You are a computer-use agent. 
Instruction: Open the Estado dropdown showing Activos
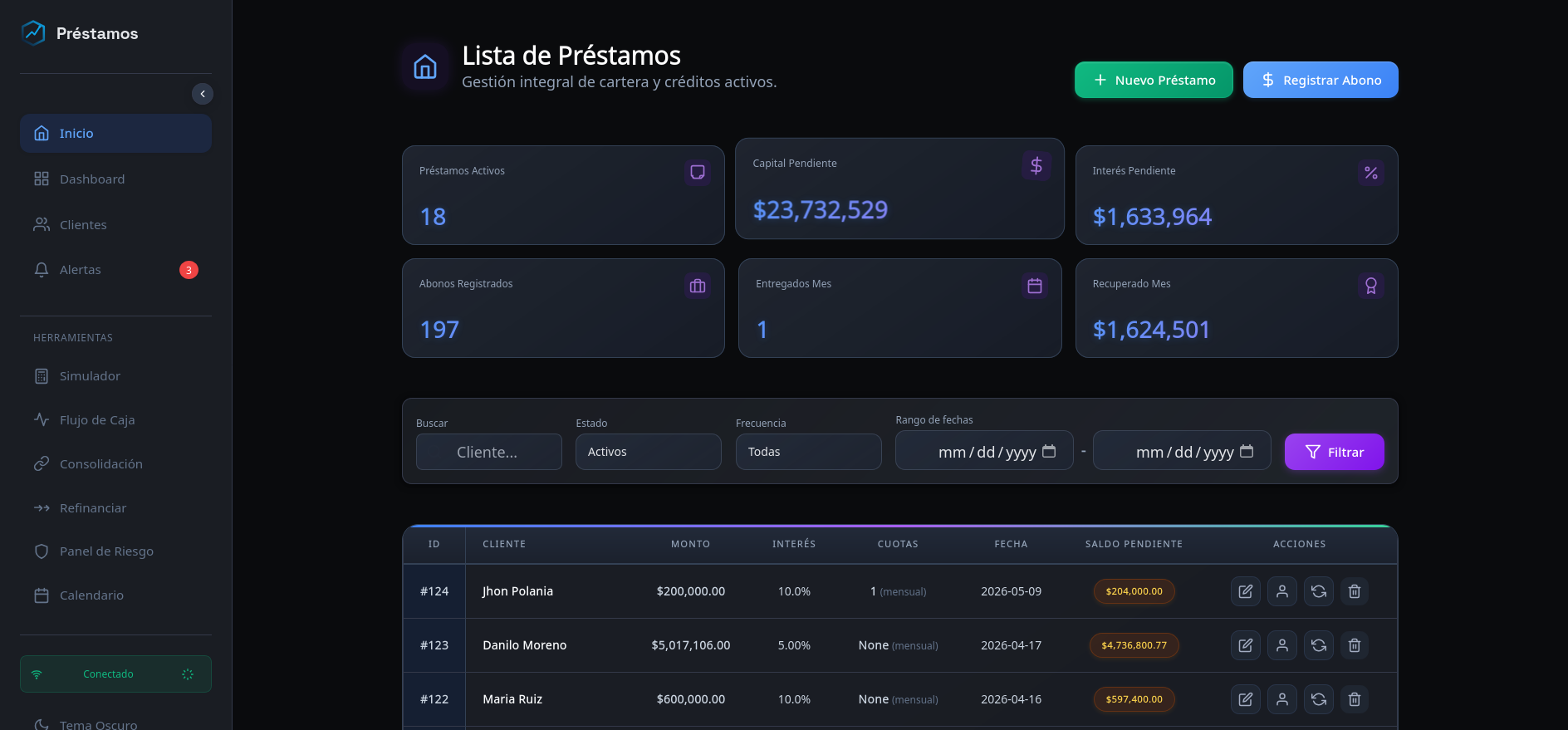[x=649, y=452]
